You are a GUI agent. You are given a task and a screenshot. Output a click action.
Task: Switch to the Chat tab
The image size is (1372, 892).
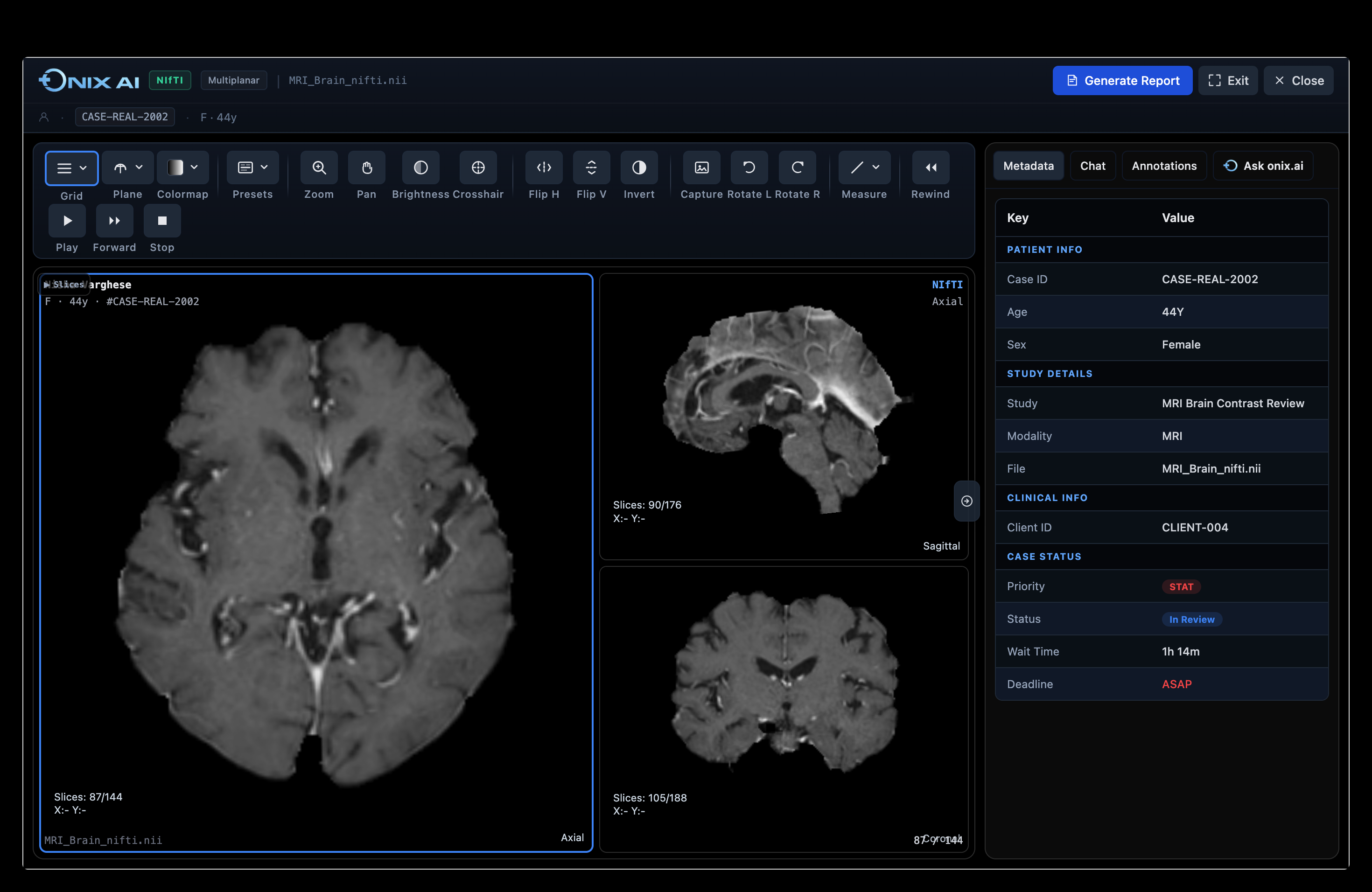1093,165
